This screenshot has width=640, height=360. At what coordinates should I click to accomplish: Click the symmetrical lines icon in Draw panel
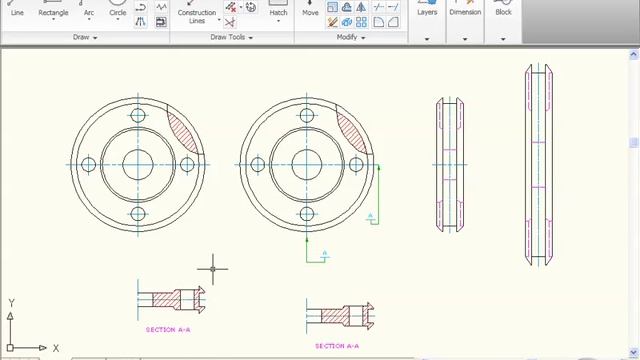point(141,22)
